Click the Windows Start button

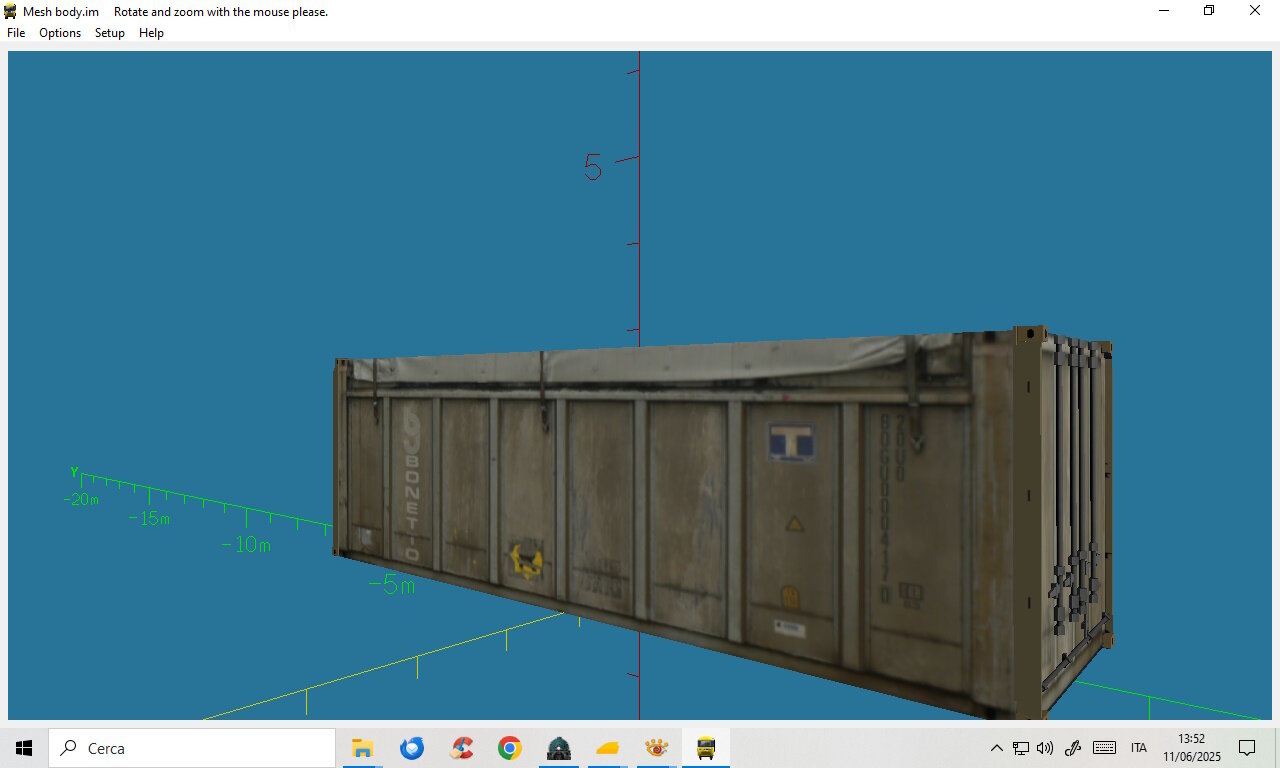click(x=24, y=748)
